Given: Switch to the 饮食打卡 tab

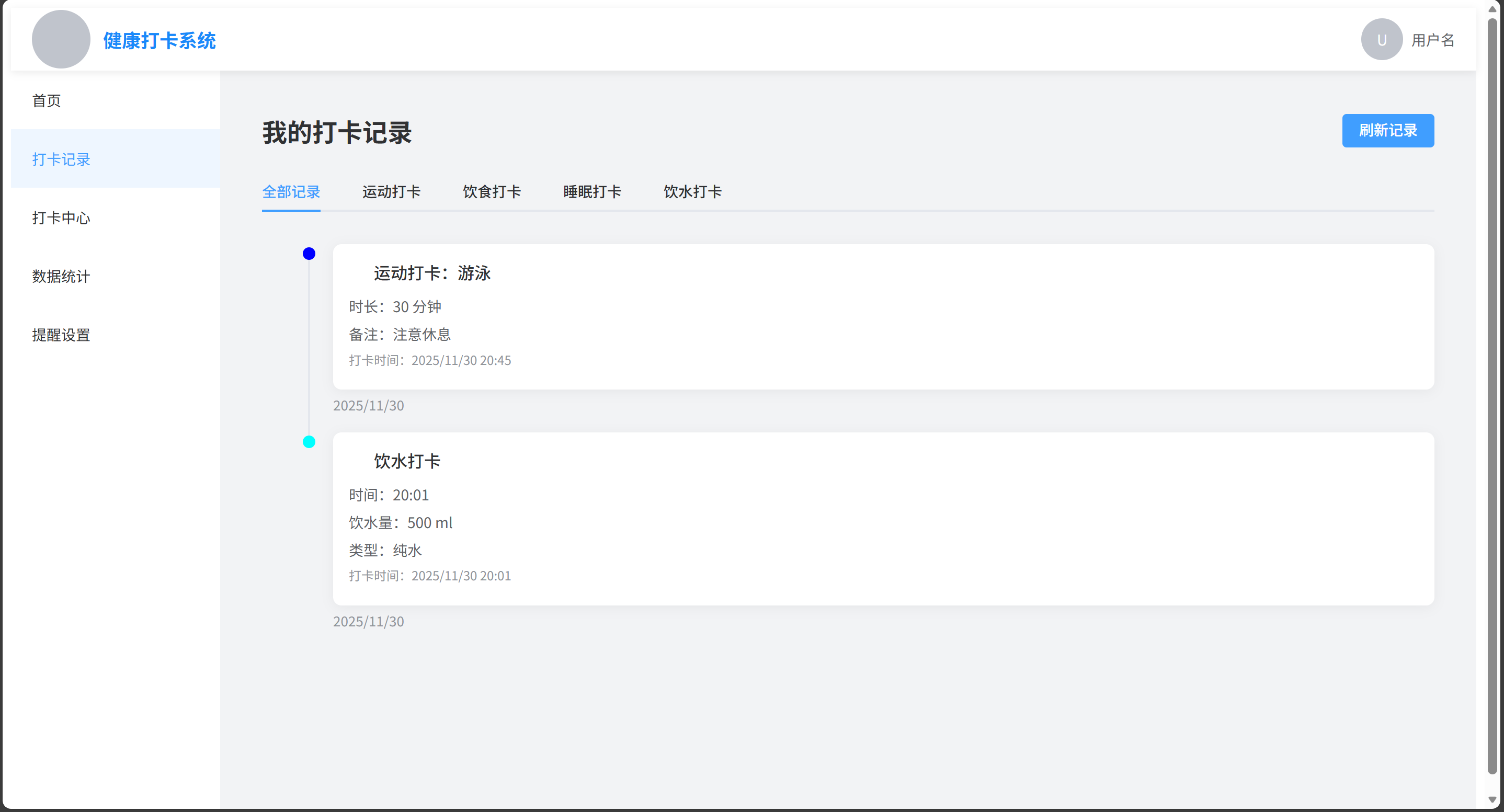Looking at the screenshot, I should (492, 191).
